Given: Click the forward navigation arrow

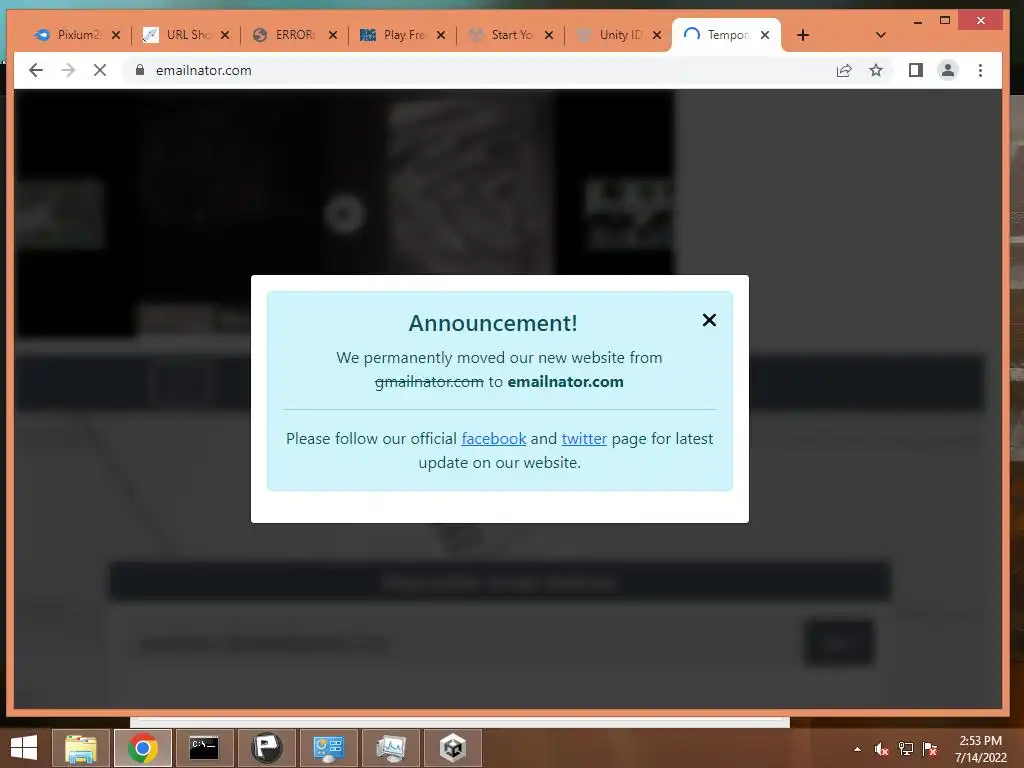Looking at the screenshot, I should pos(68,70).
